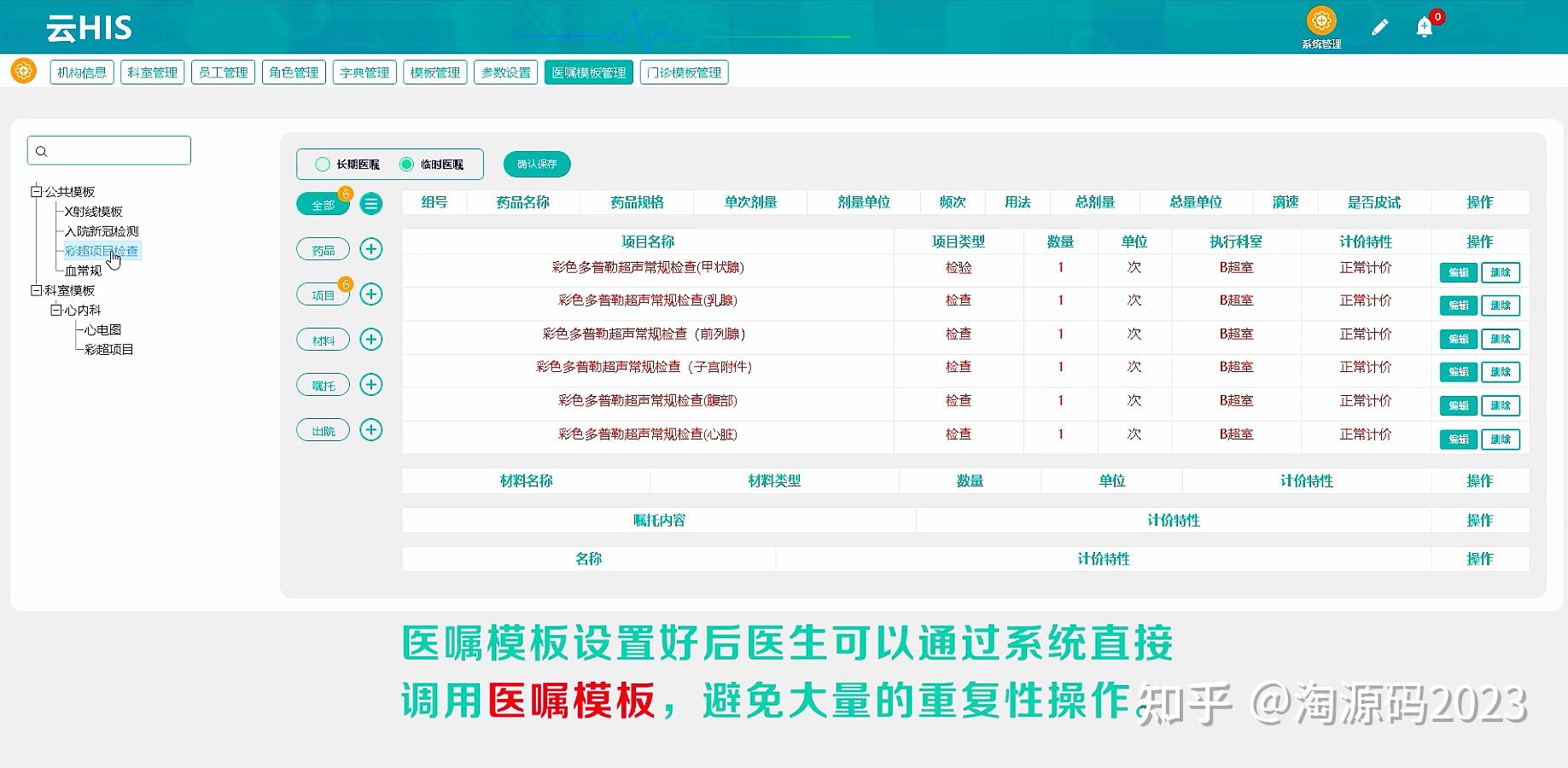This screenshot has width=1568, height=768.
Task: Collapse the 公共模板 tree node
Action: point(37,192)
